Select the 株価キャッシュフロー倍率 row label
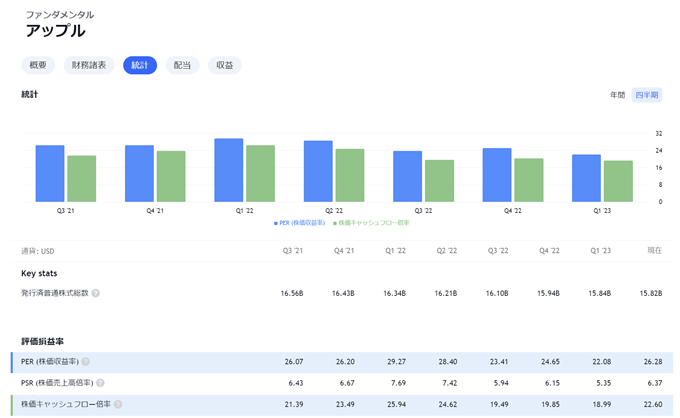The image size is (680, 418). [x=66, y=404]
